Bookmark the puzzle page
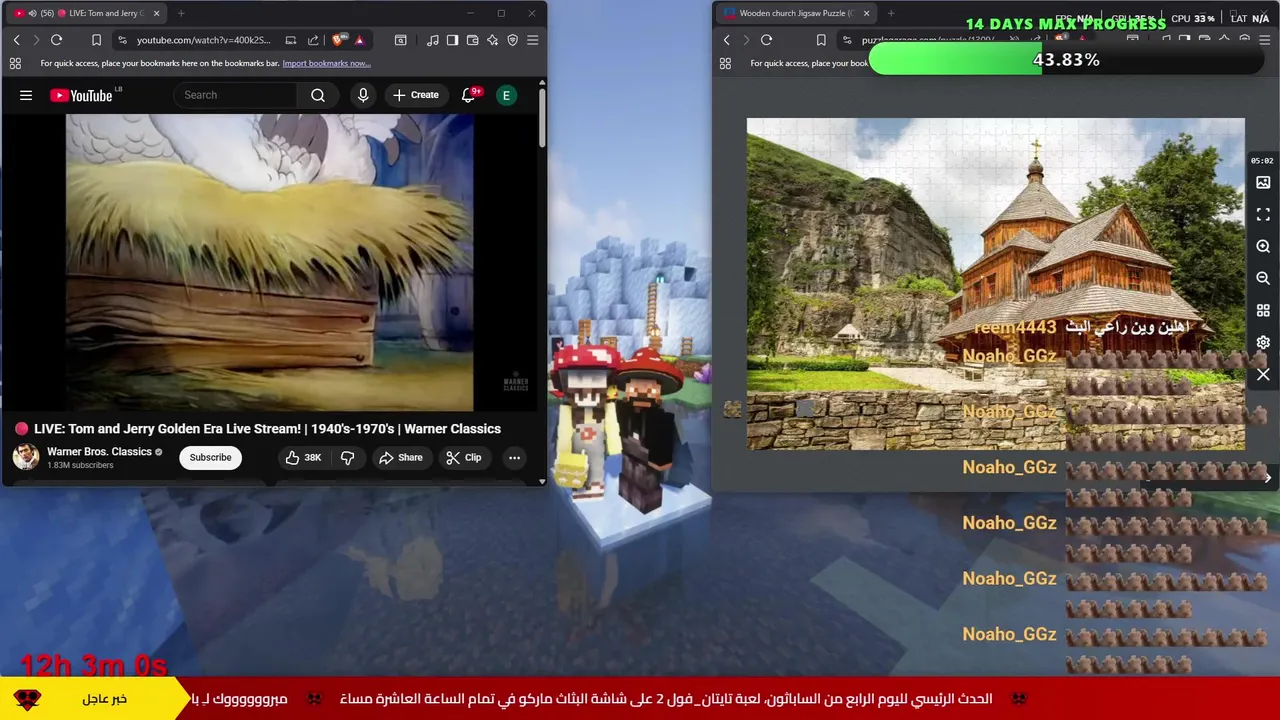Viewport: 1280px width, 720px height. [x=821, y=40]
